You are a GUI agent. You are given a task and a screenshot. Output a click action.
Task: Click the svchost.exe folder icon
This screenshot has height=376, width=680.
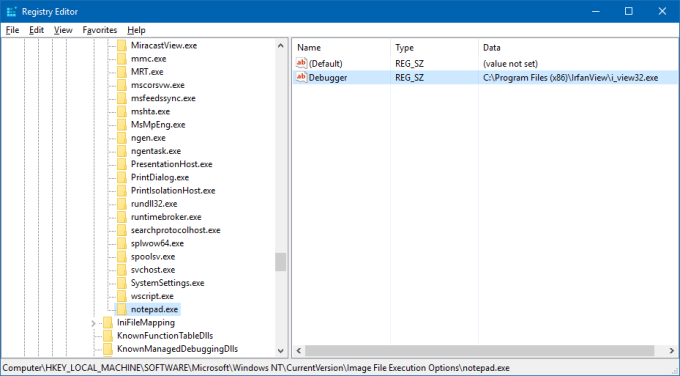(x=122, y=270)
